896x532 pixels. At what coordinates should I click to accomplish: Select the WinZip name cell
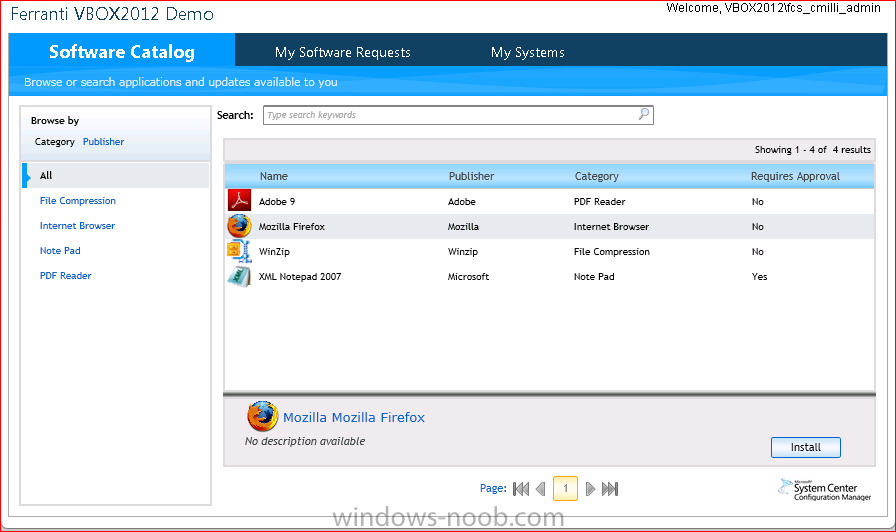pos(274,252)
